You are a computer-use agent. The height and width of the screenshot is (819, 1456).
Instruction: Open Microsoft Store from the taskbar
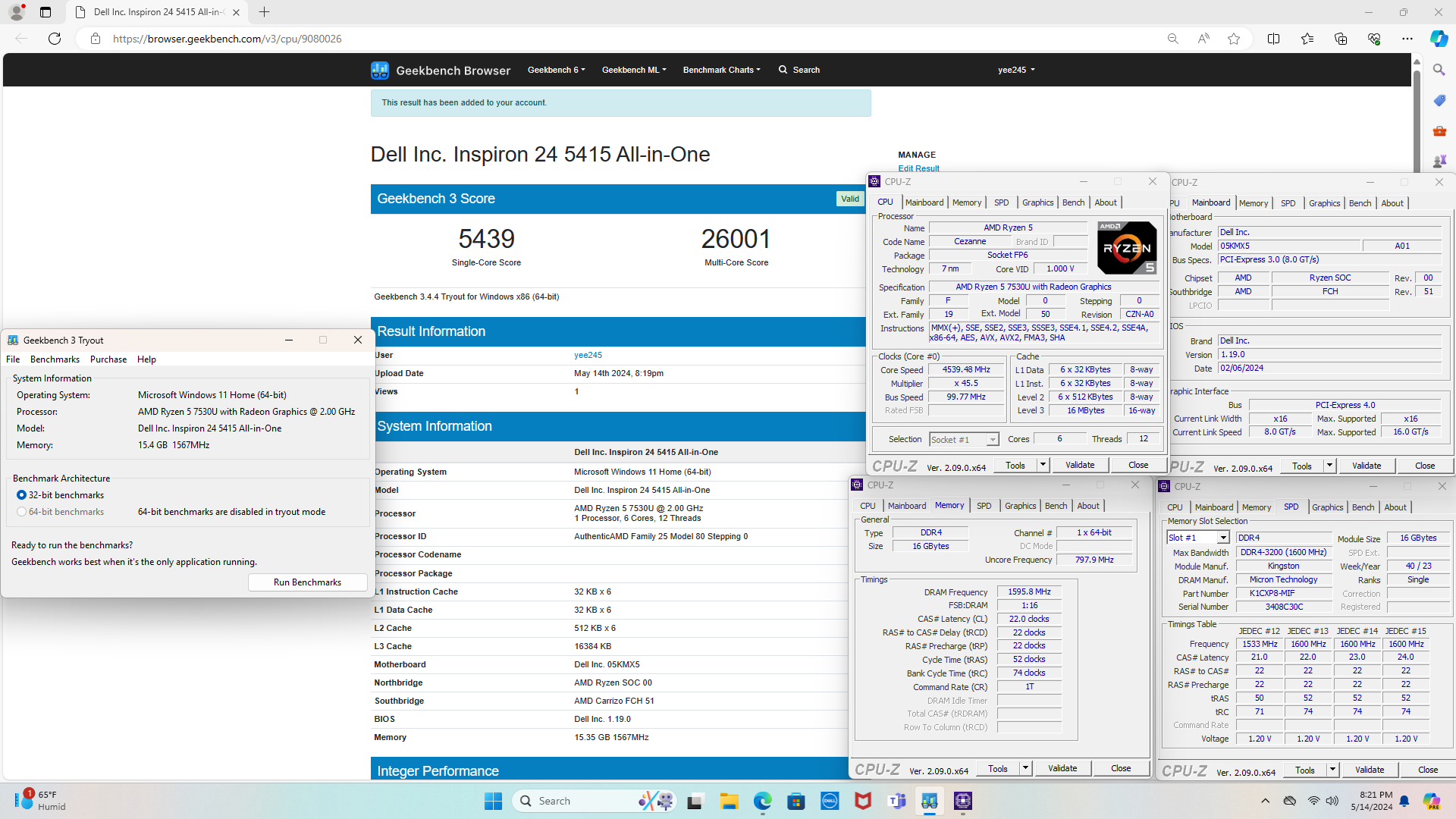pyautogui.click(x=795, y=801)
